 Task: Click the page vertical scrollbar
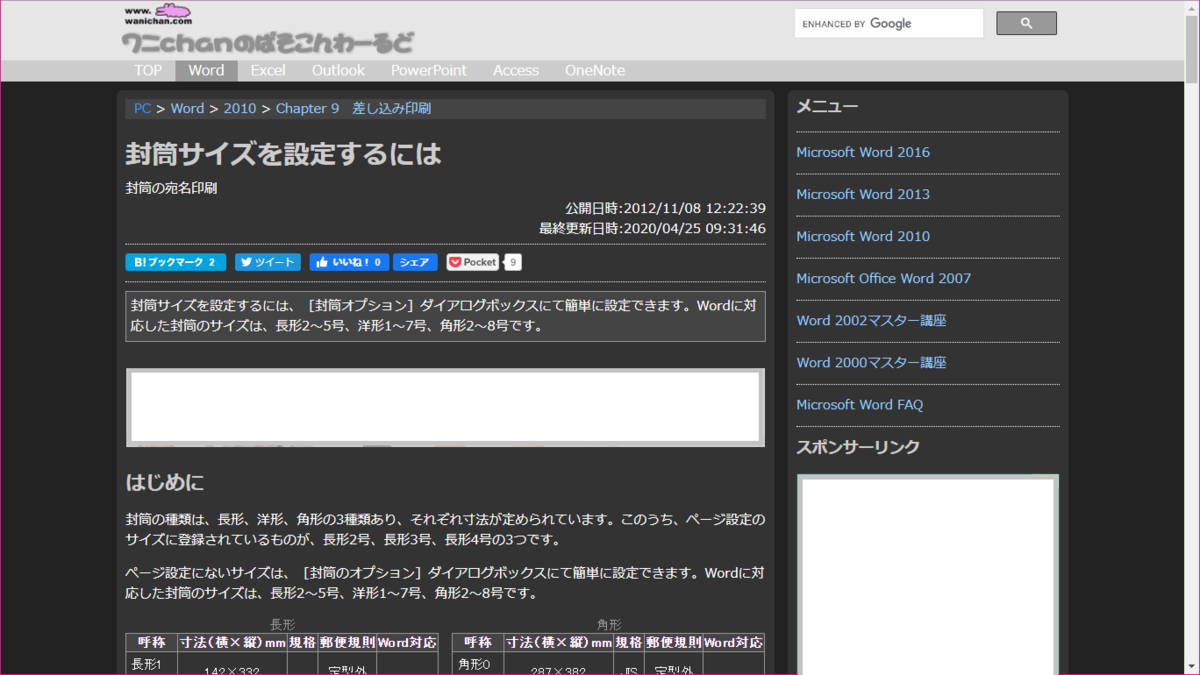tap(1192, 337)
